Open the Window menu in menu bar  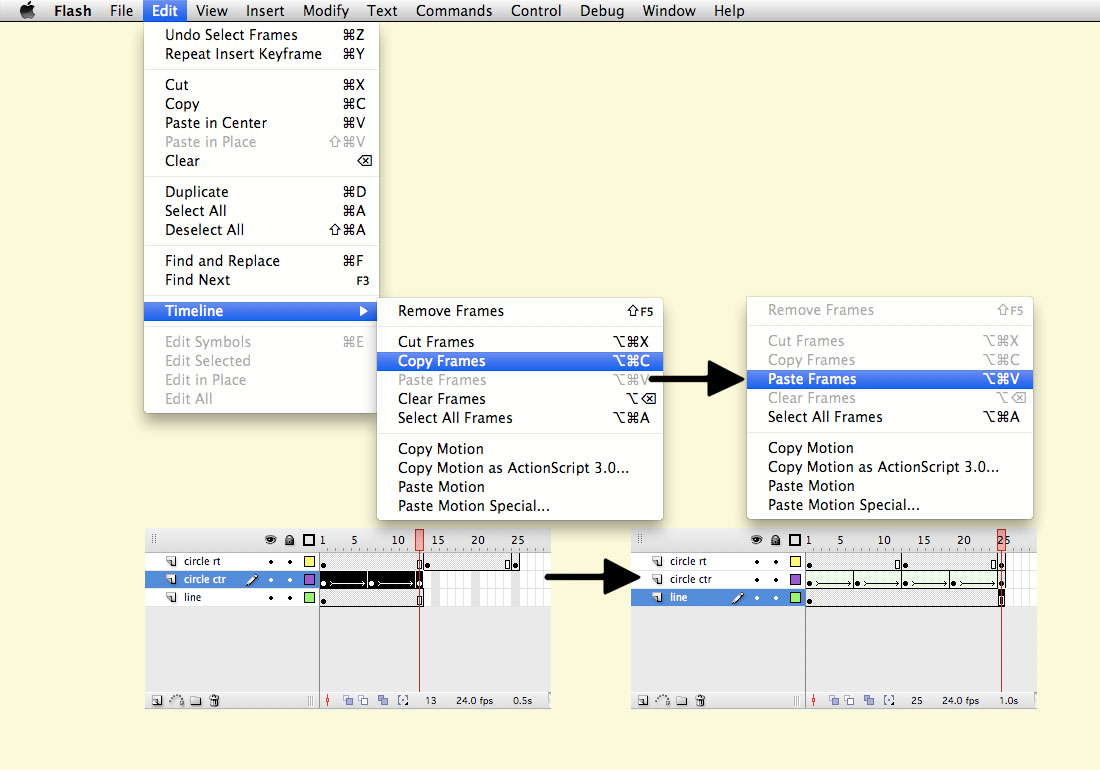coord(669,11)
